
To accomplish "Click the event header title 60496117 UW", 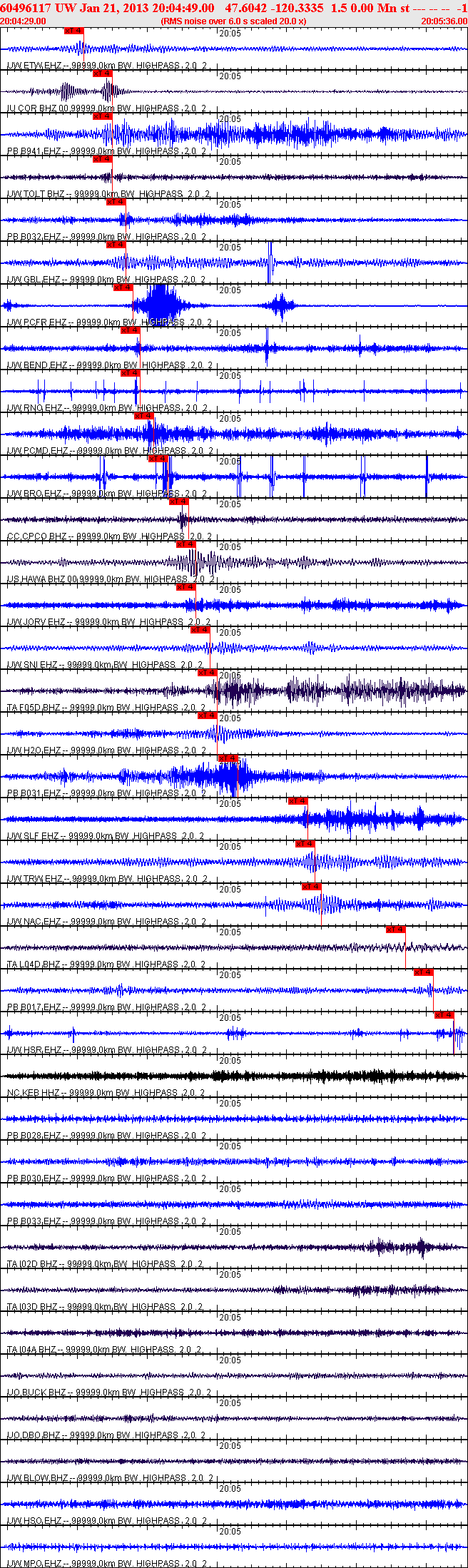I will pos(26,8).
